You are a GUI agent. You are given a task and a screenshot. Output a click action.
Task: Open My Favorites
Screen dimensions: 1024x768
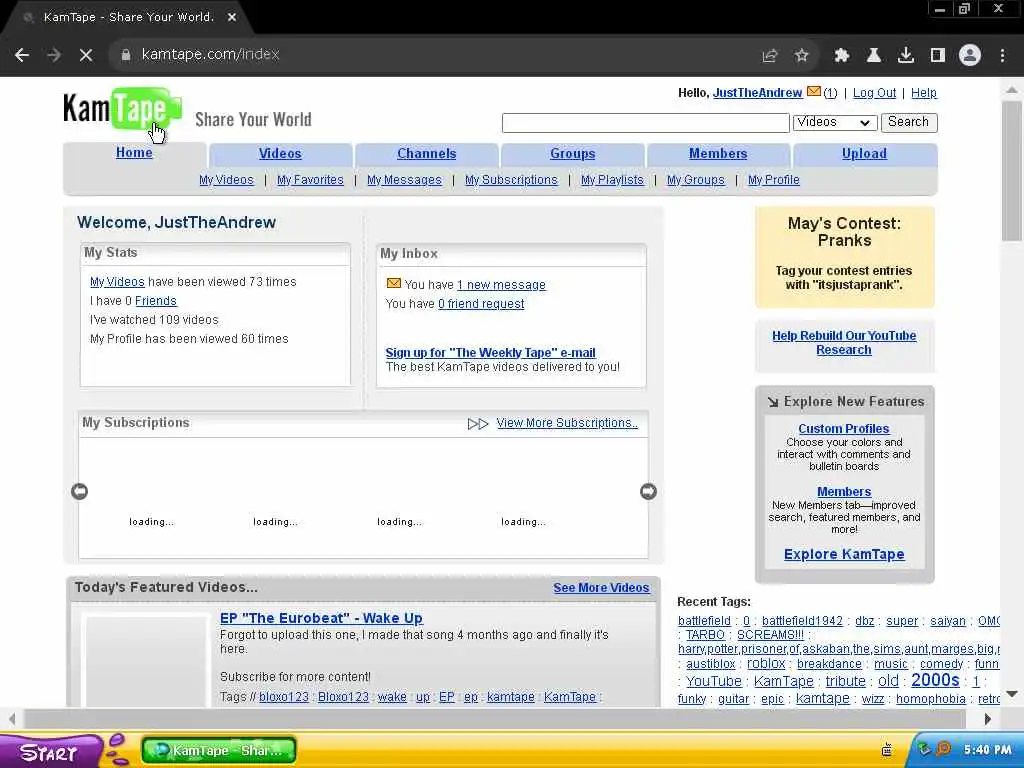[310, 180]
